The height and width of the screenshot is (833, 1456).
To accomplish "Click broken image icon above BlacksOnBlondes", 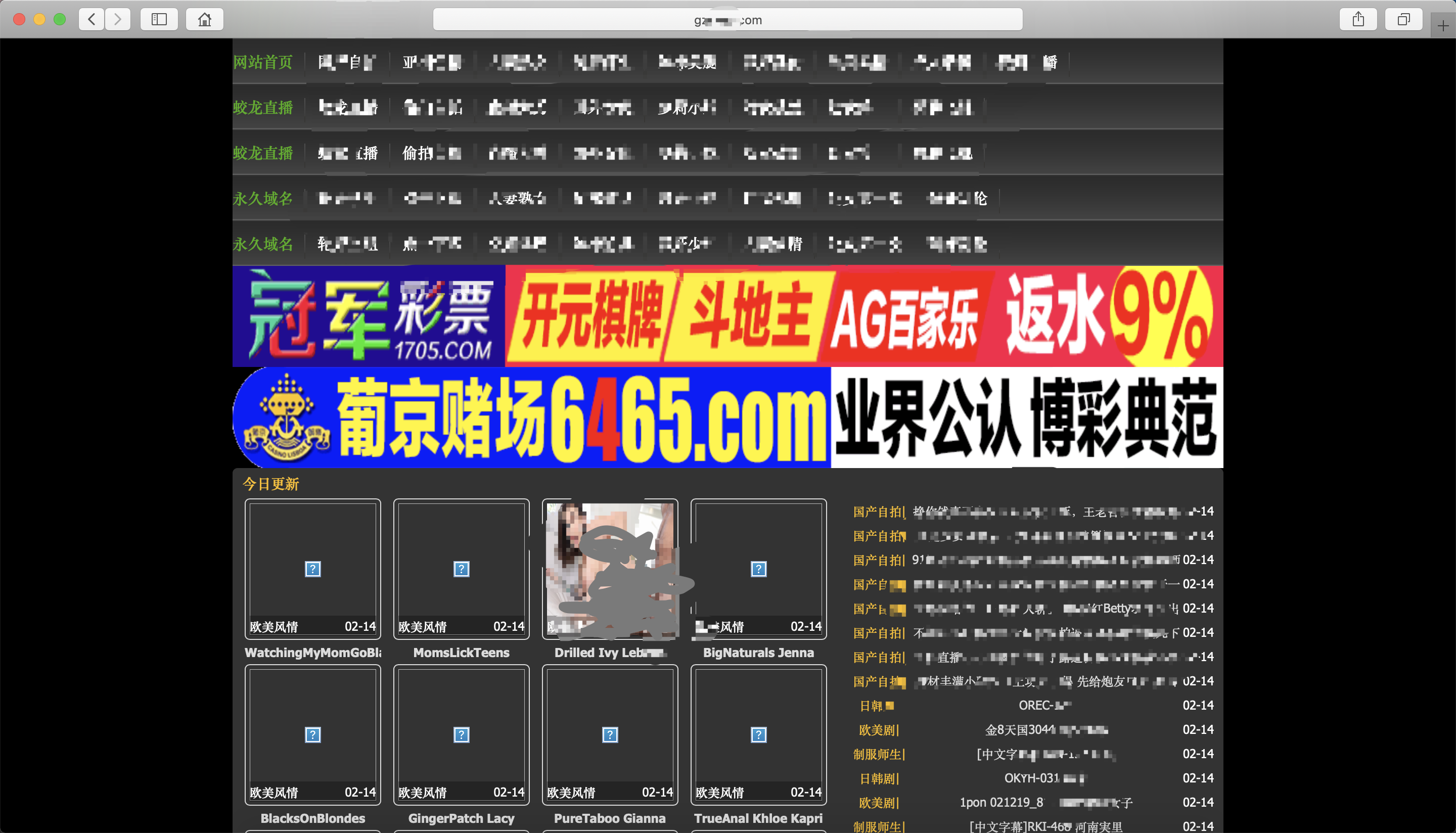I will pos(313,734).
